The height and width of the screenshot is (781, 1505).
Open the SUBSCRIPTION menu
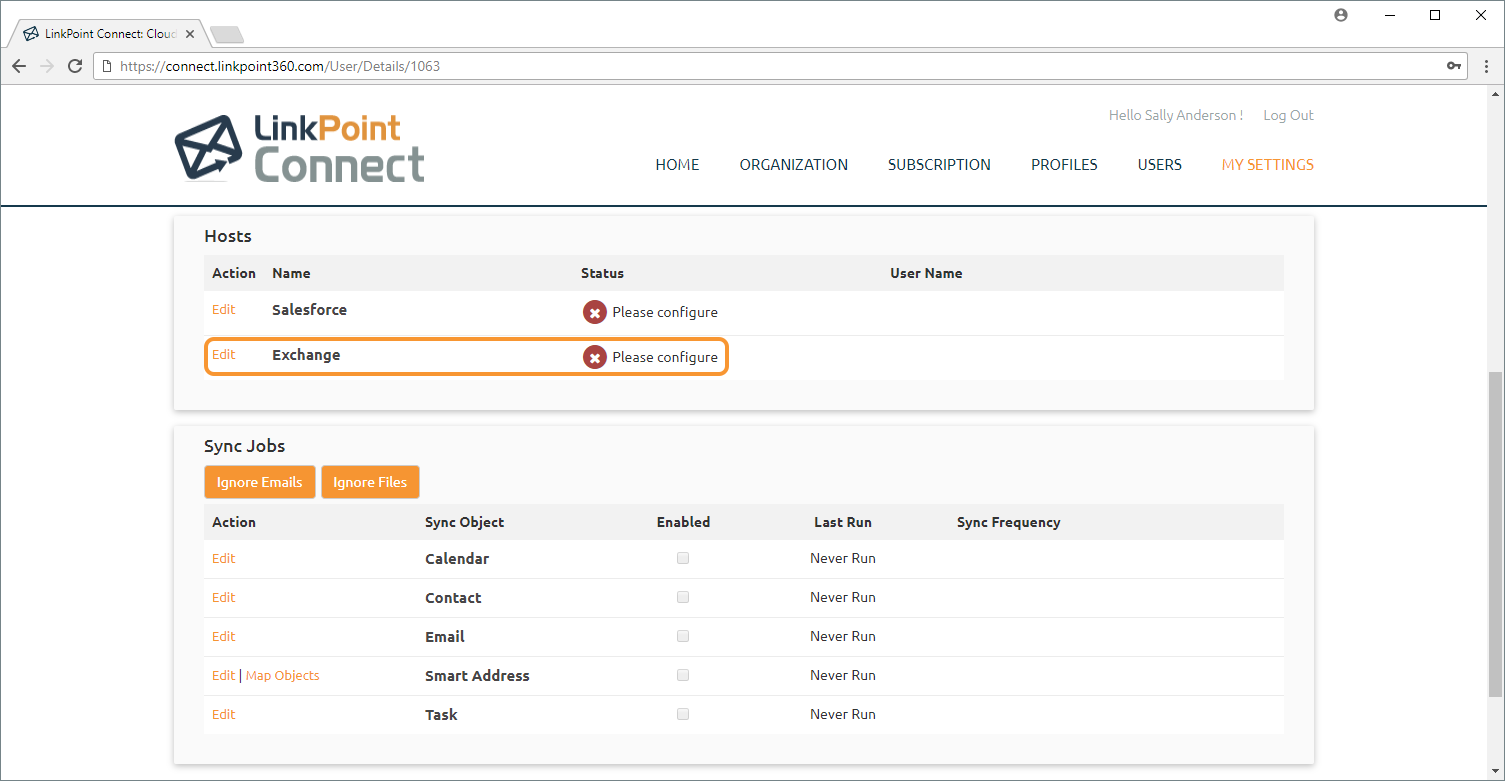tap(939, 165)
